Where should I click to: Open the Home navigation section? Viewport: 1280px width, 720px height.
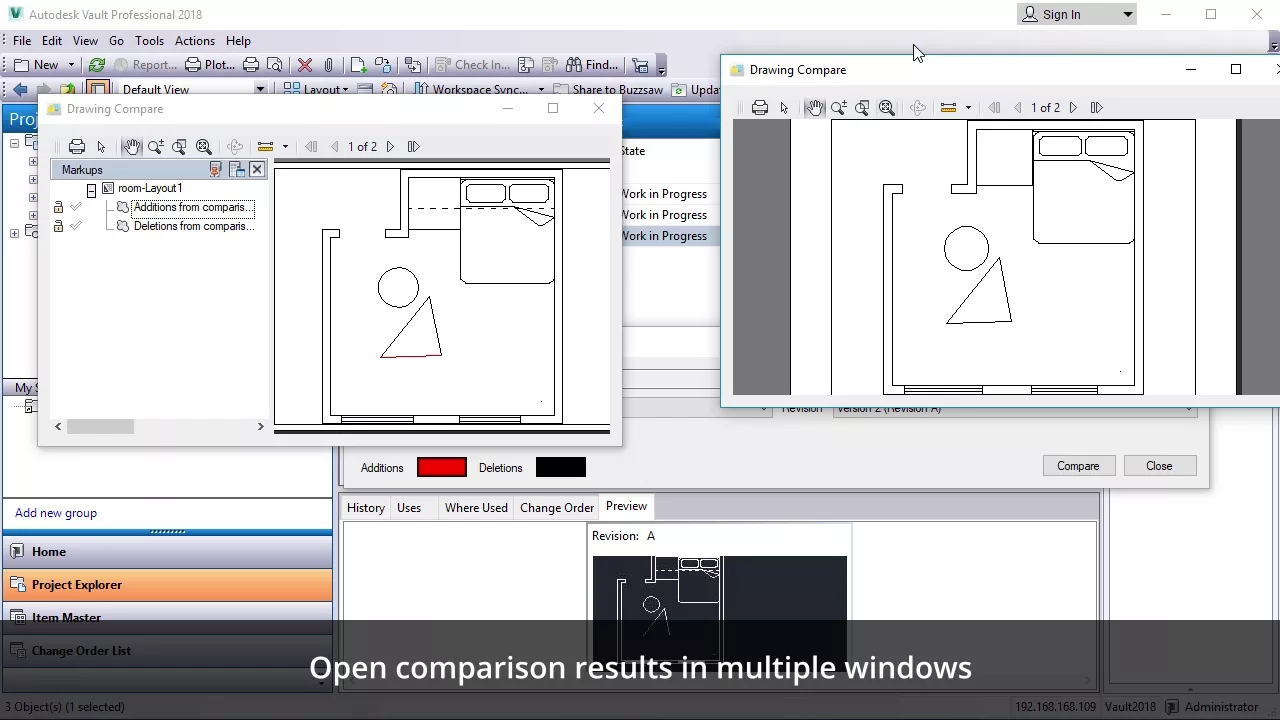(168, 552)
